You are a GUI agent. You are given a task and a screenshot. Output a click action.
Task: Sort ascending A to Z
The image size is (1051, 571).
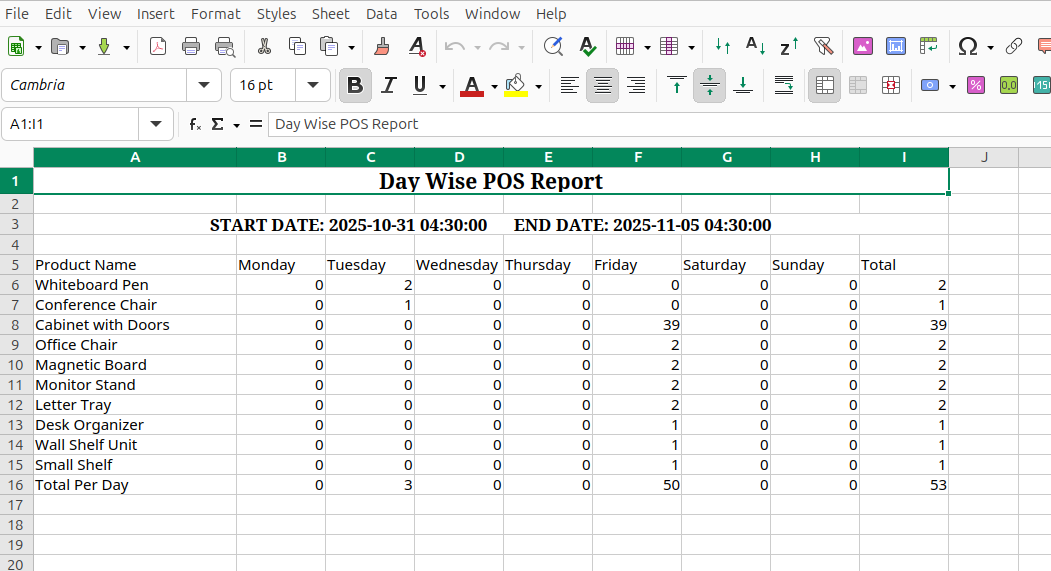tap(755, 47)
